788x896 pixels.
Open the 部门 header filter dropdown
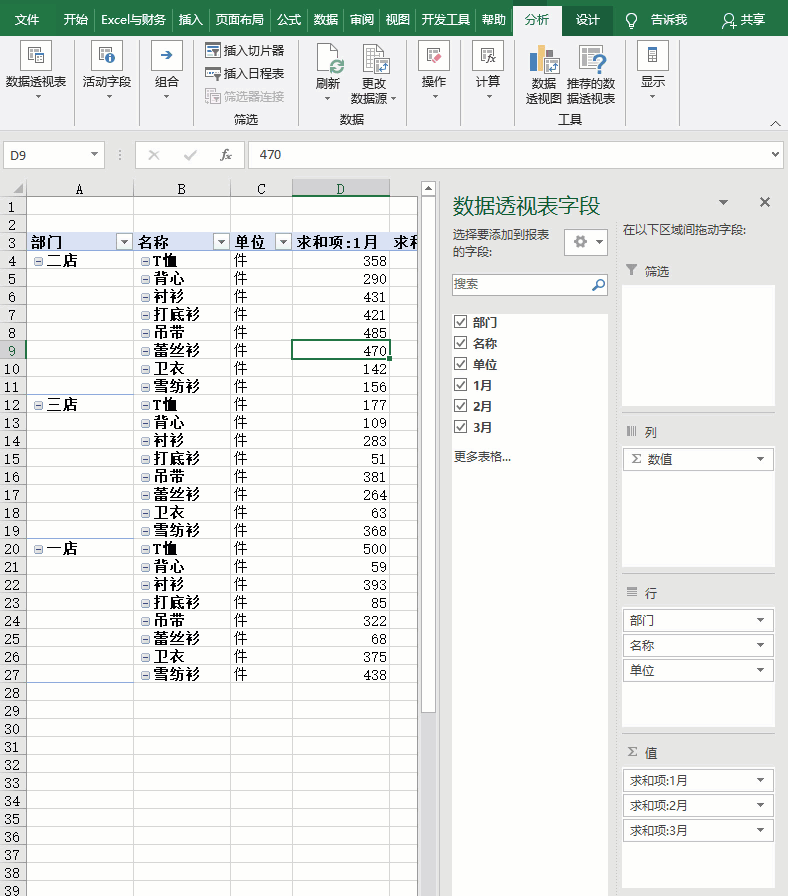coord(124,242)
